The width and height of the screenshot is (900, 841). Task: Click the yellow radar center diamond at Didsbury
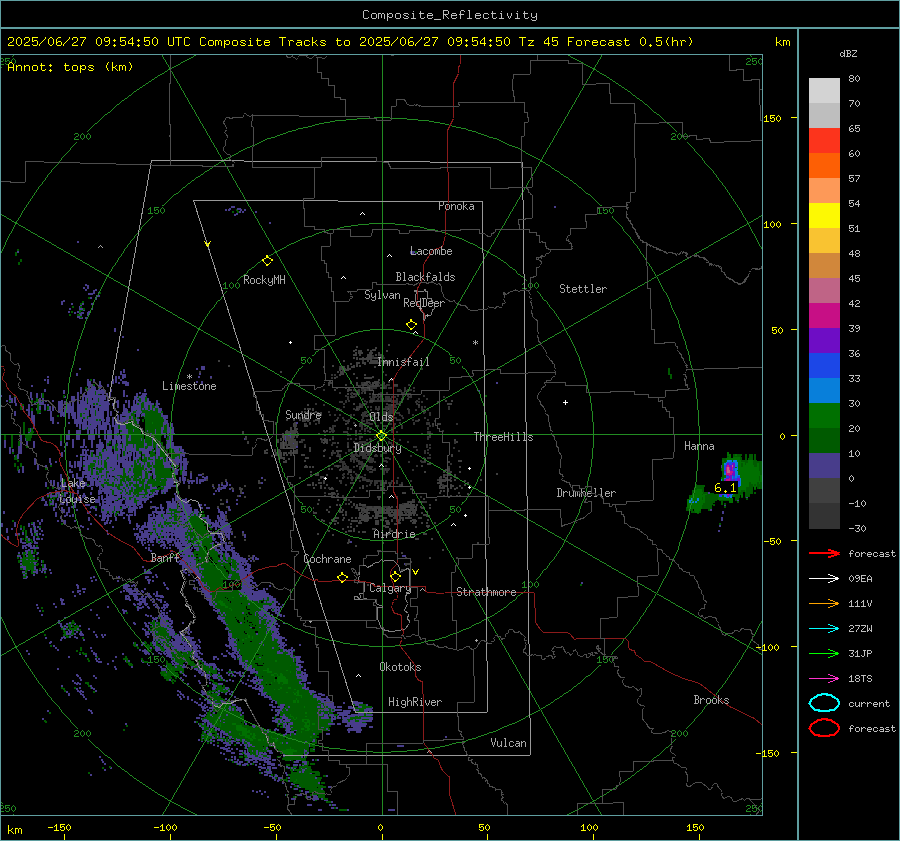click(381, 436)
